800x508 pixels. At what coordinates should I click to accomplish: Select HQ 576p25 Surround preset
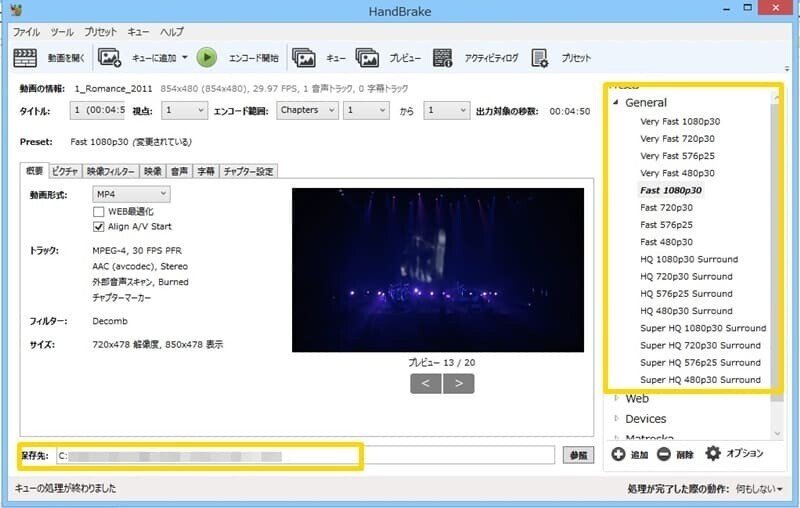tap(686, 294)
